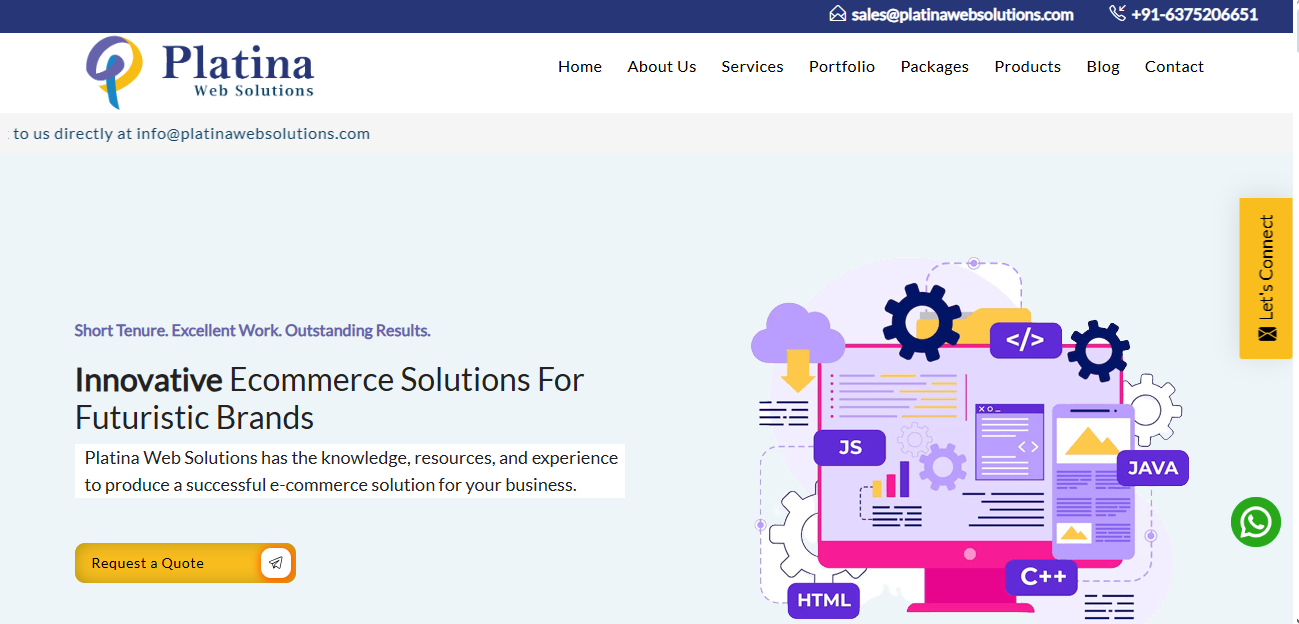
Task: Click the sales@platinawebsolutions.com email link
Action: 962,14
